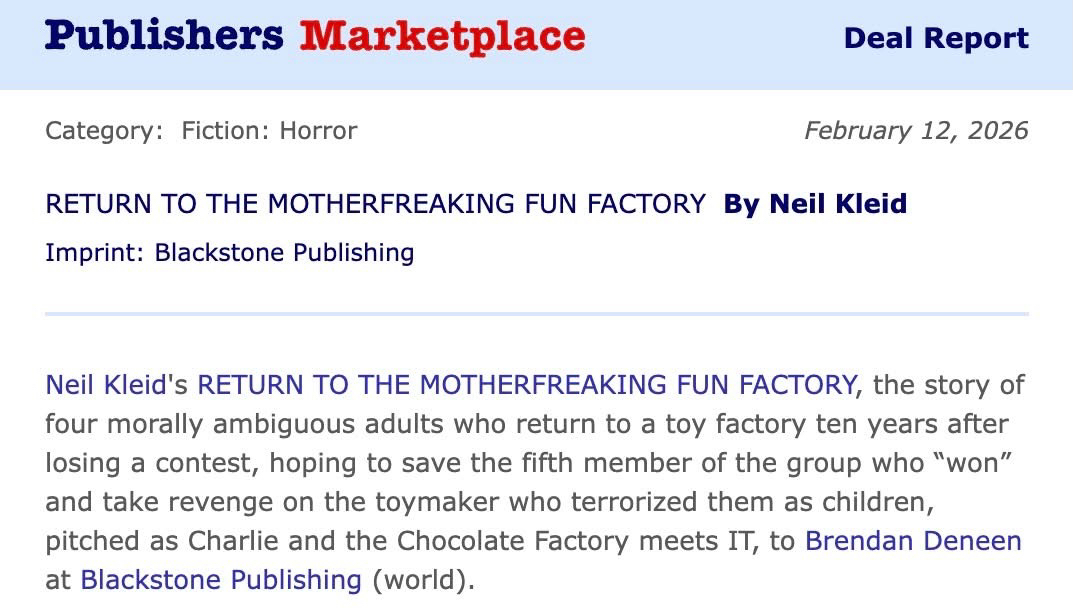Click Blackstone Publishing on the Imprint line

coord(284,252)
